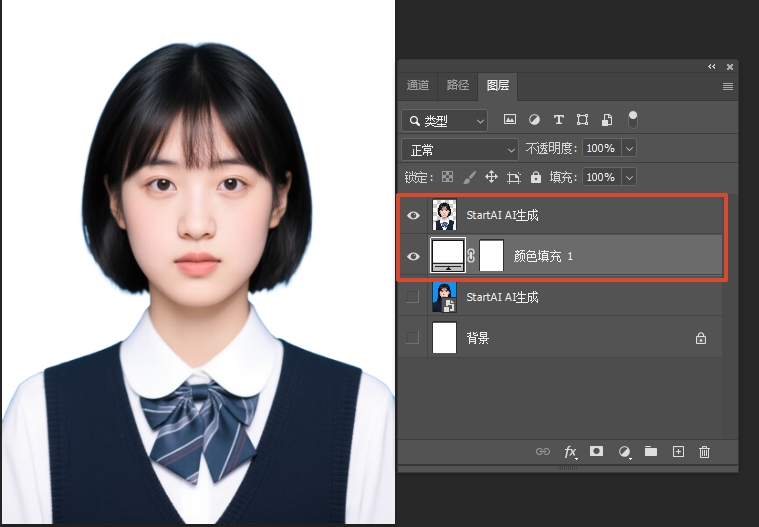The height and width of the screenshot is (527, 759).
Task: Select the blue-background StartAI layer thumbnail
Action: pos(444,297)
